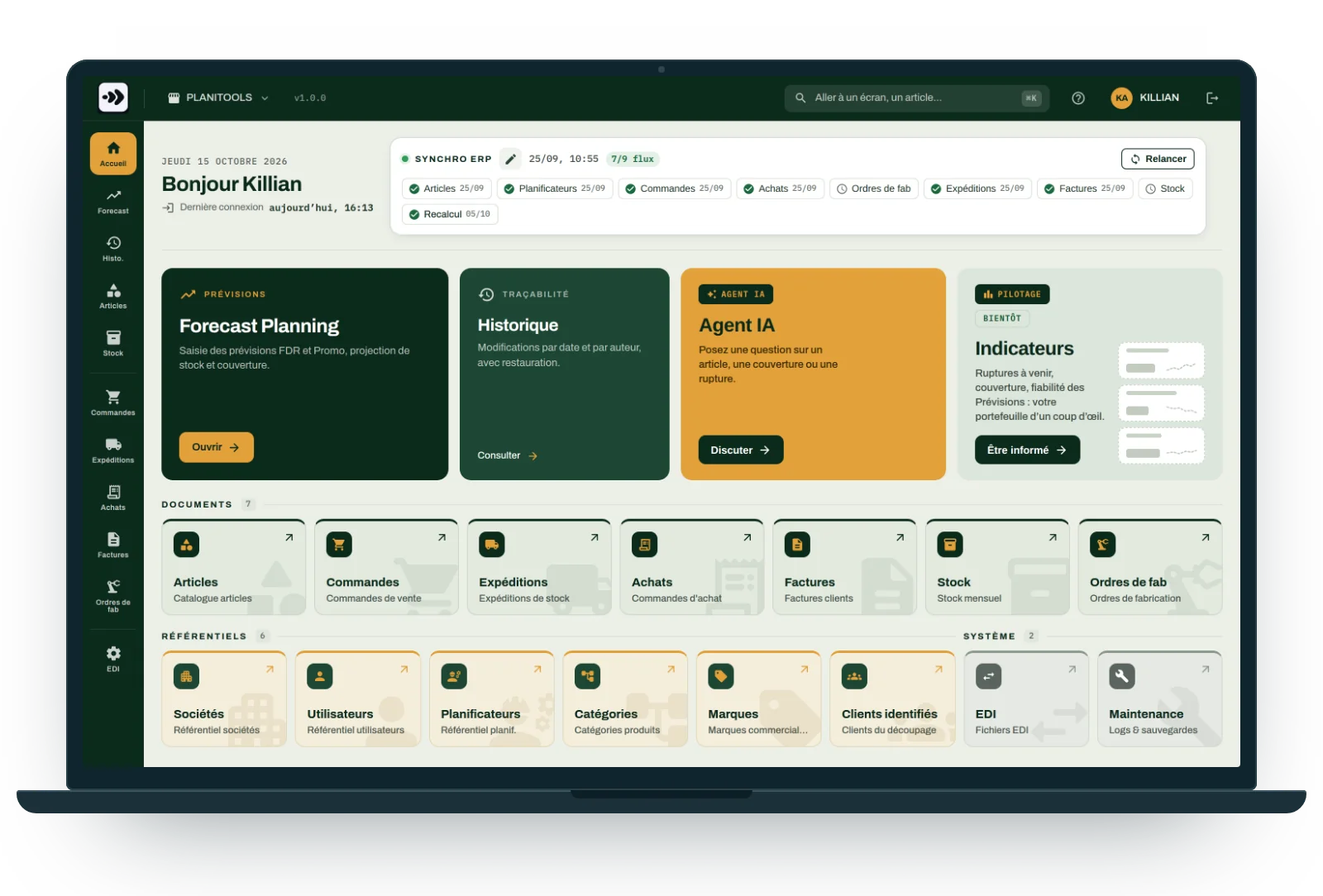Click Consulter link on Historique card
This screenshot has width=1323, height=896.
(x=508, y=455)
